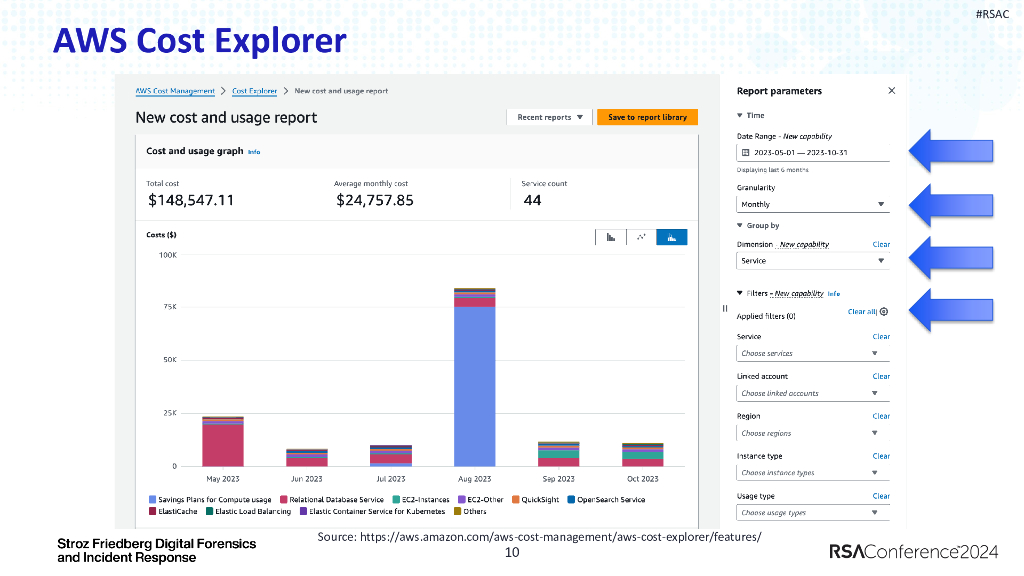Go to Cost Explorer breadcrumb
The width and height of the screenshot is (1024, 576).
(255, 91)
